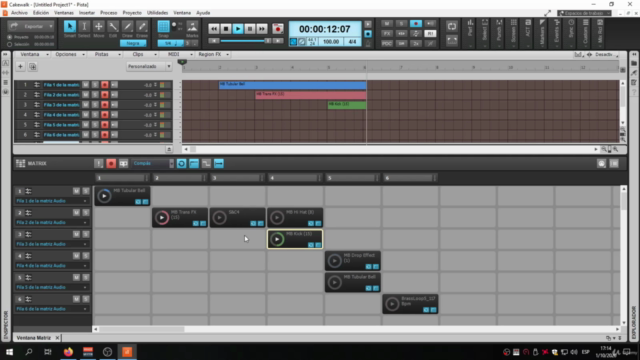This screenshot has width=640, height=360.
Task: Activate the Move tool
Action: [x=98, y=27]
